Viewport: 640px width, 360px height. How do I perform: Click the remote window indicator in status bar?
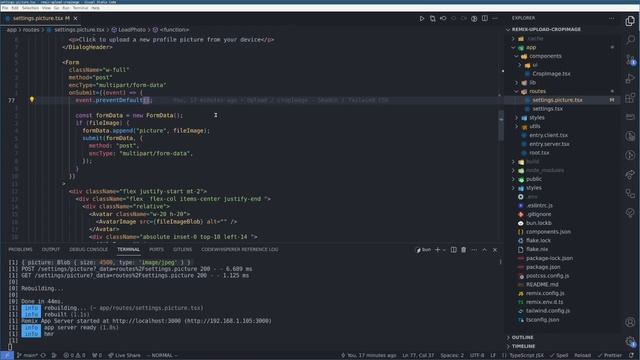point(7,356)
